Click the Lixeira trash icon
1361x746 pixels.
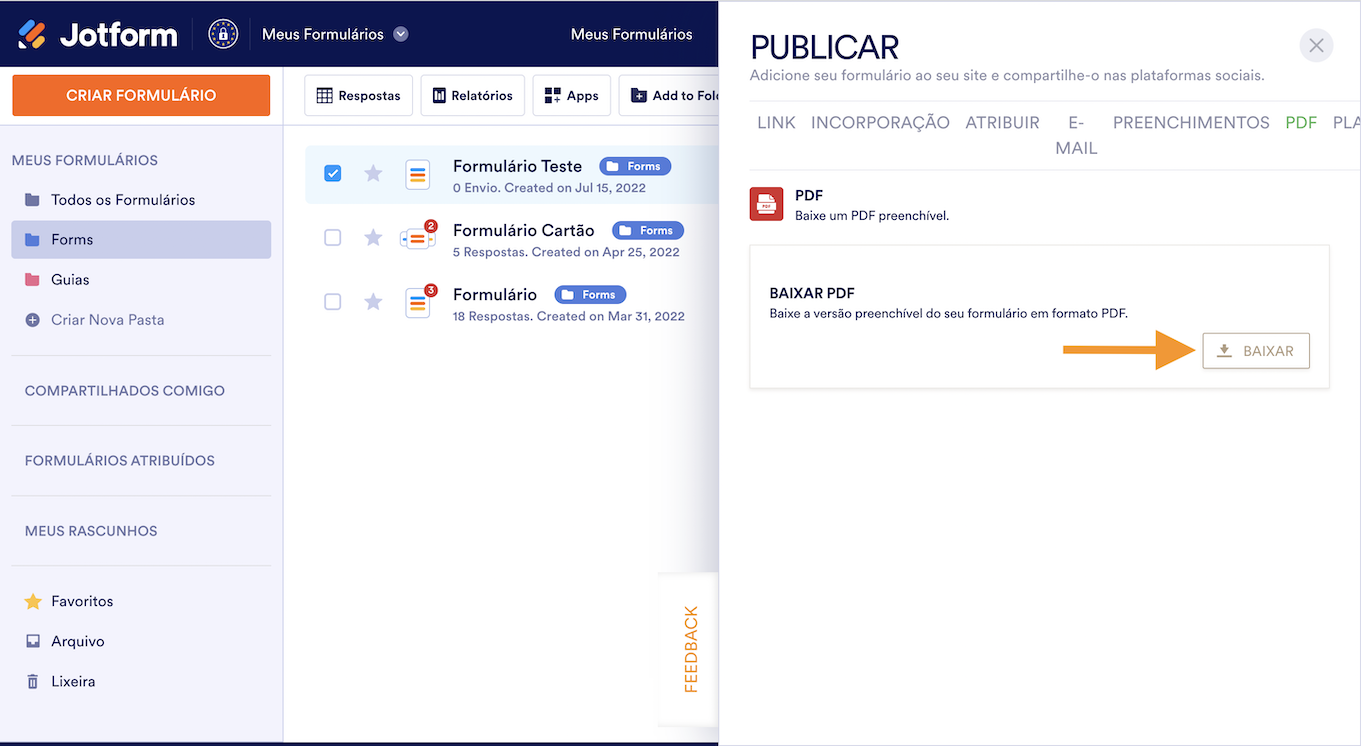pos(32,681)
